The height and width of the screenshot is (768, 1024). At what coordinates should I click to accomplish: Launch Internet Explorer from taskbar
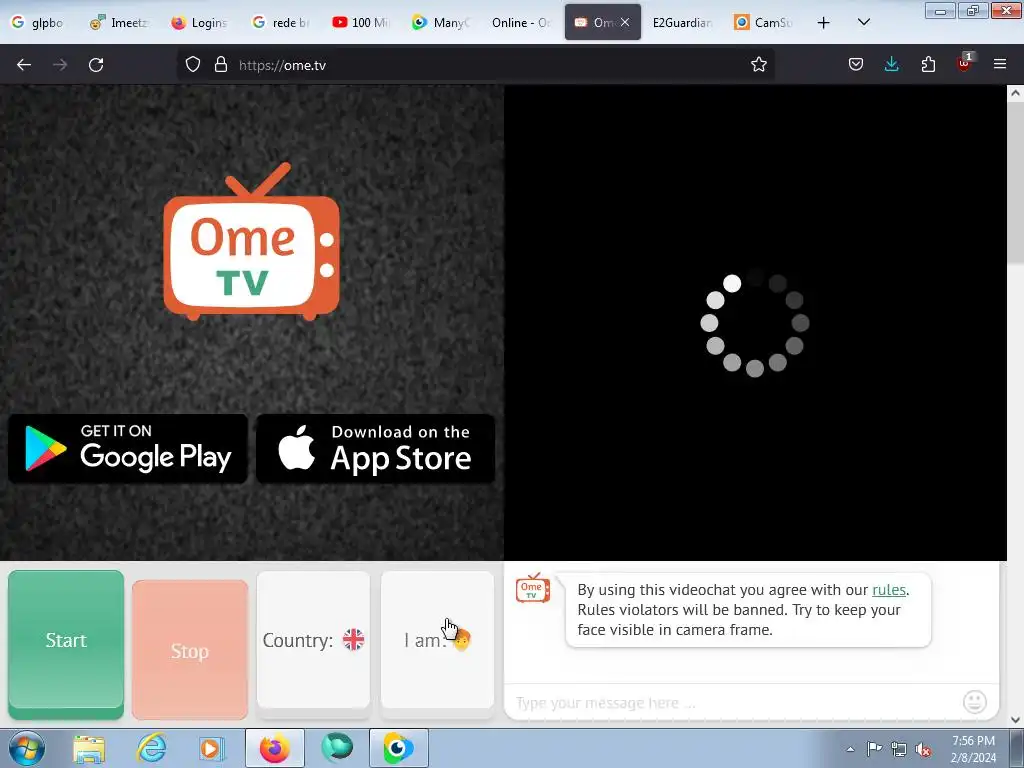pos(151,748)
